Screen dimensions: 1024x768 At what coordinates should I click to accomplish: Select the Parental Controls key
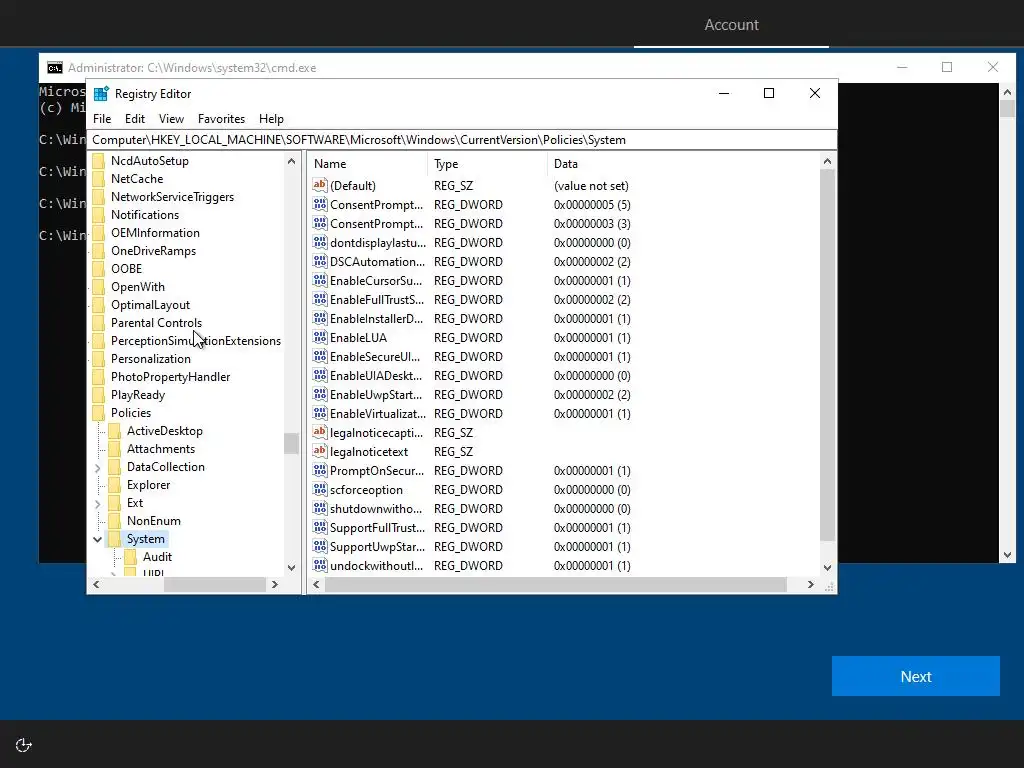coord(156,323)
